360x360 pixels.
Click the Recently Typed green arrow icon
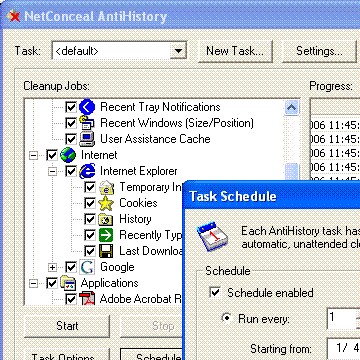pos(106,235)
